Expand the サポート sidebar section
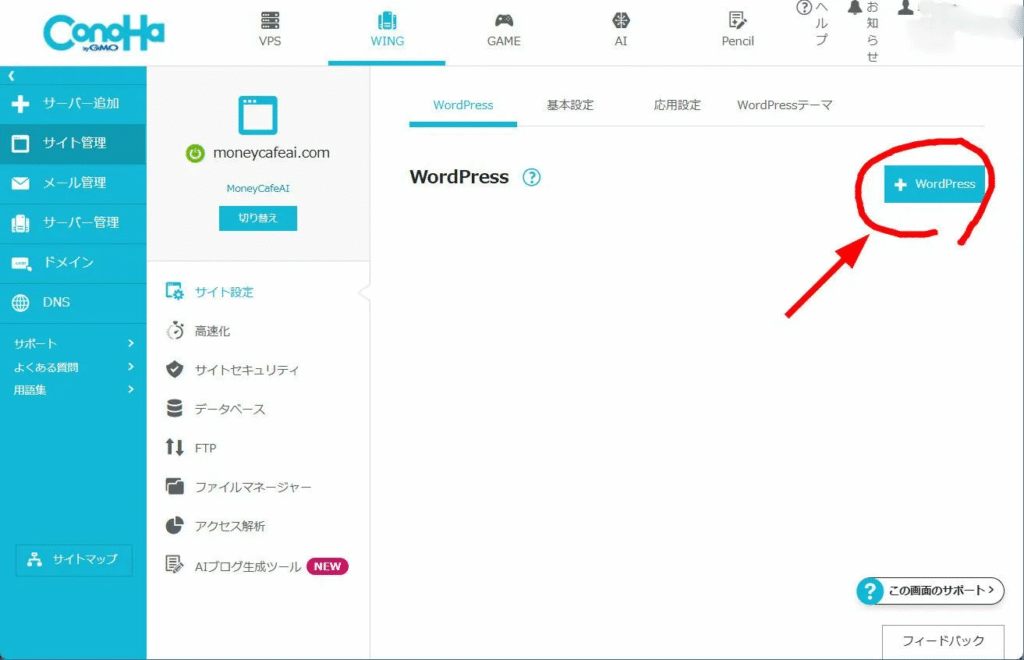 coord(73,343)
